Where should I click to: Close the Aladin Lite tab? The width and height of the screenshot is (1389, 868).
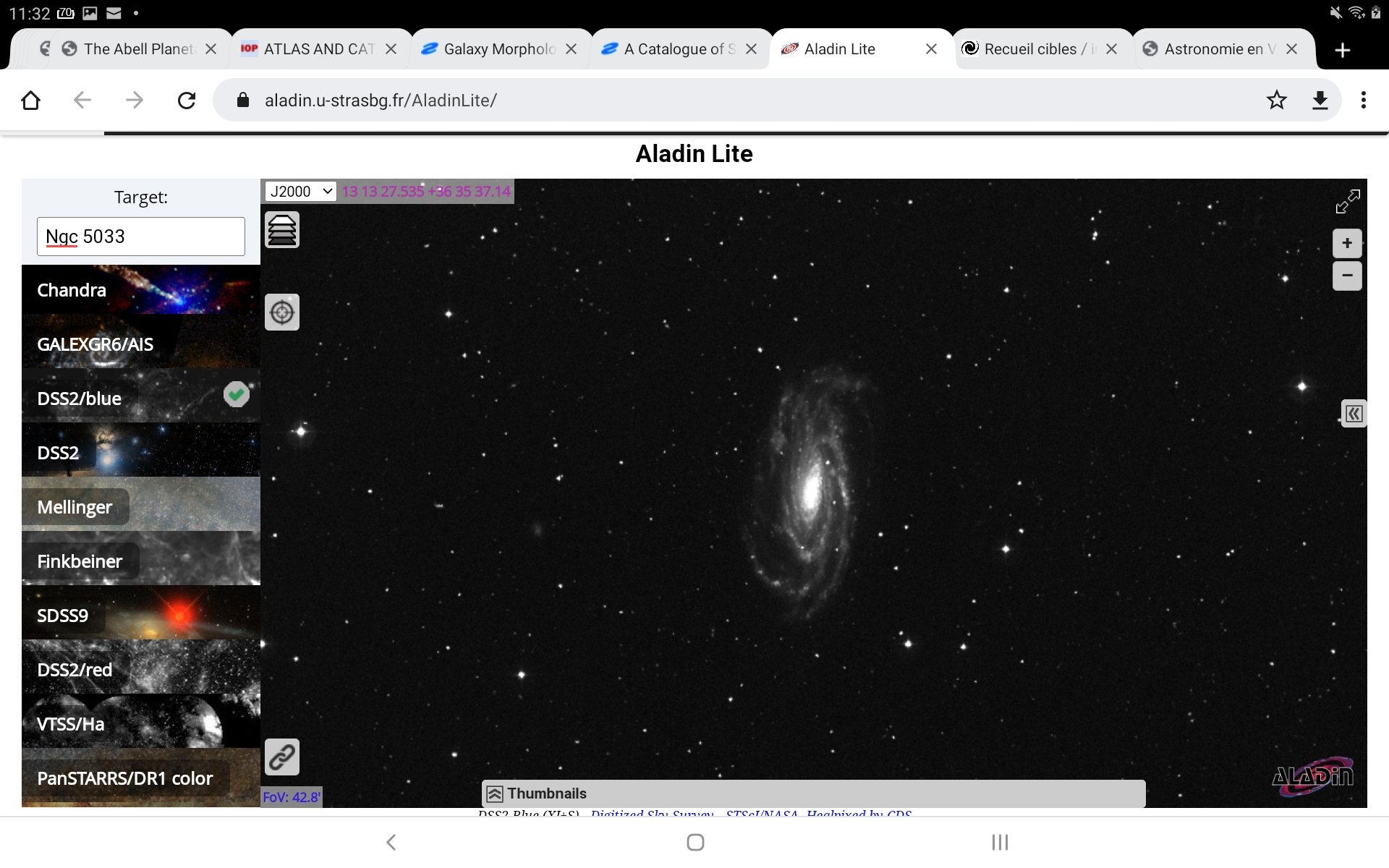931,49
